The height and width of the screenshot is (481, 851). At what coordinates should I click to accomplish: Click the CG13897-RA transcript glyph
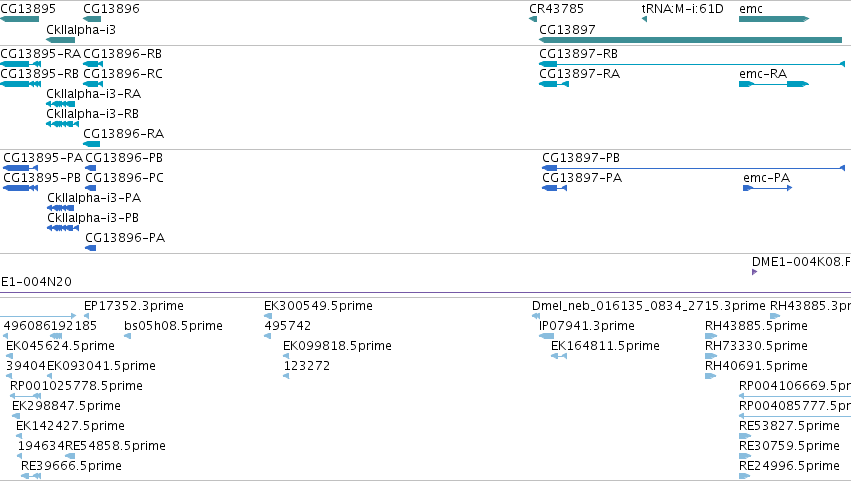click(x=554, y=84)
